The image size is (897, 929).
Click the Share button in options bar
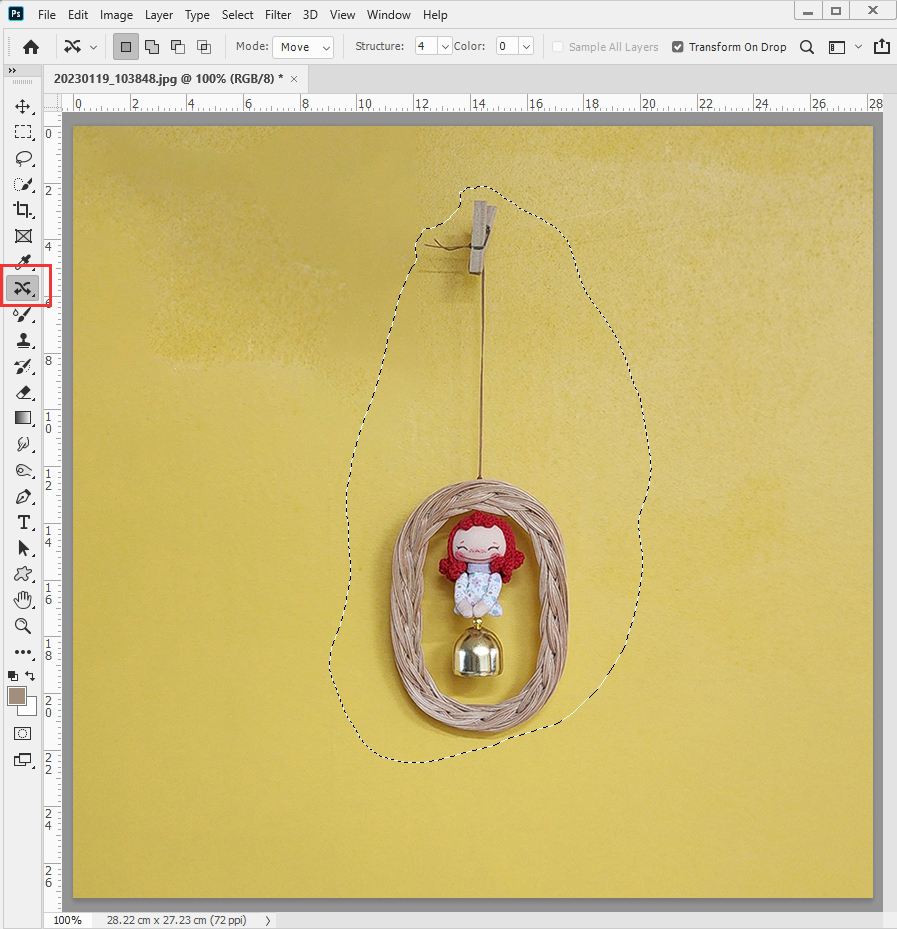[882, 47]
